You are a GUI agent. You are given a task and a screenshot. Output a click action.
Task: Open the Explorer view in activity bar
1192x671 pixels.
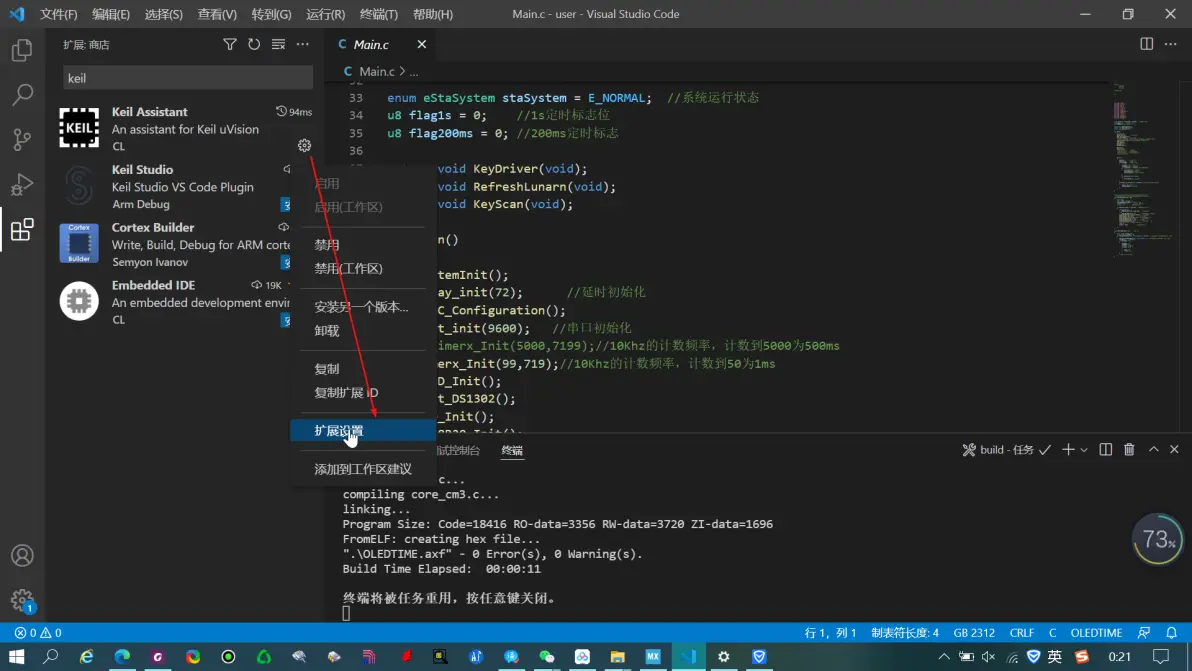coord(22,50)
